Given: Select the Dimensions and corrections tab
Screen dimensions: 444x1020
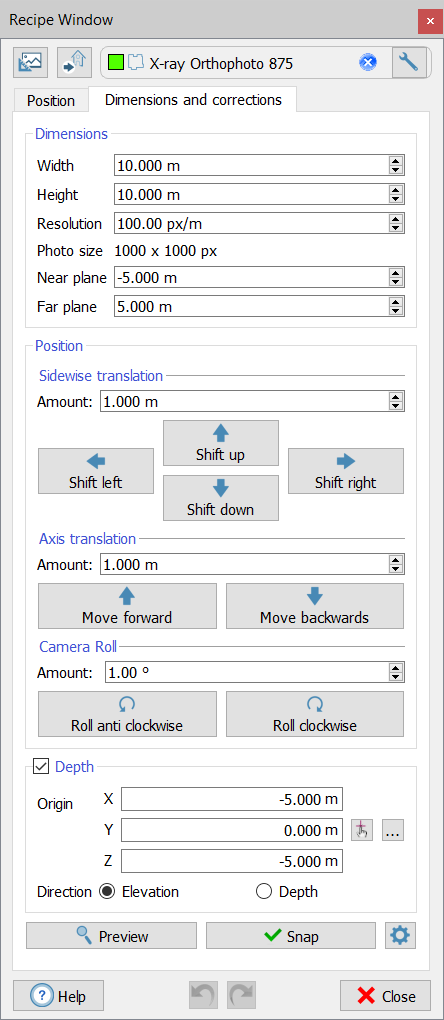Looking at the screenshot, I should click(x=193, y=100).
